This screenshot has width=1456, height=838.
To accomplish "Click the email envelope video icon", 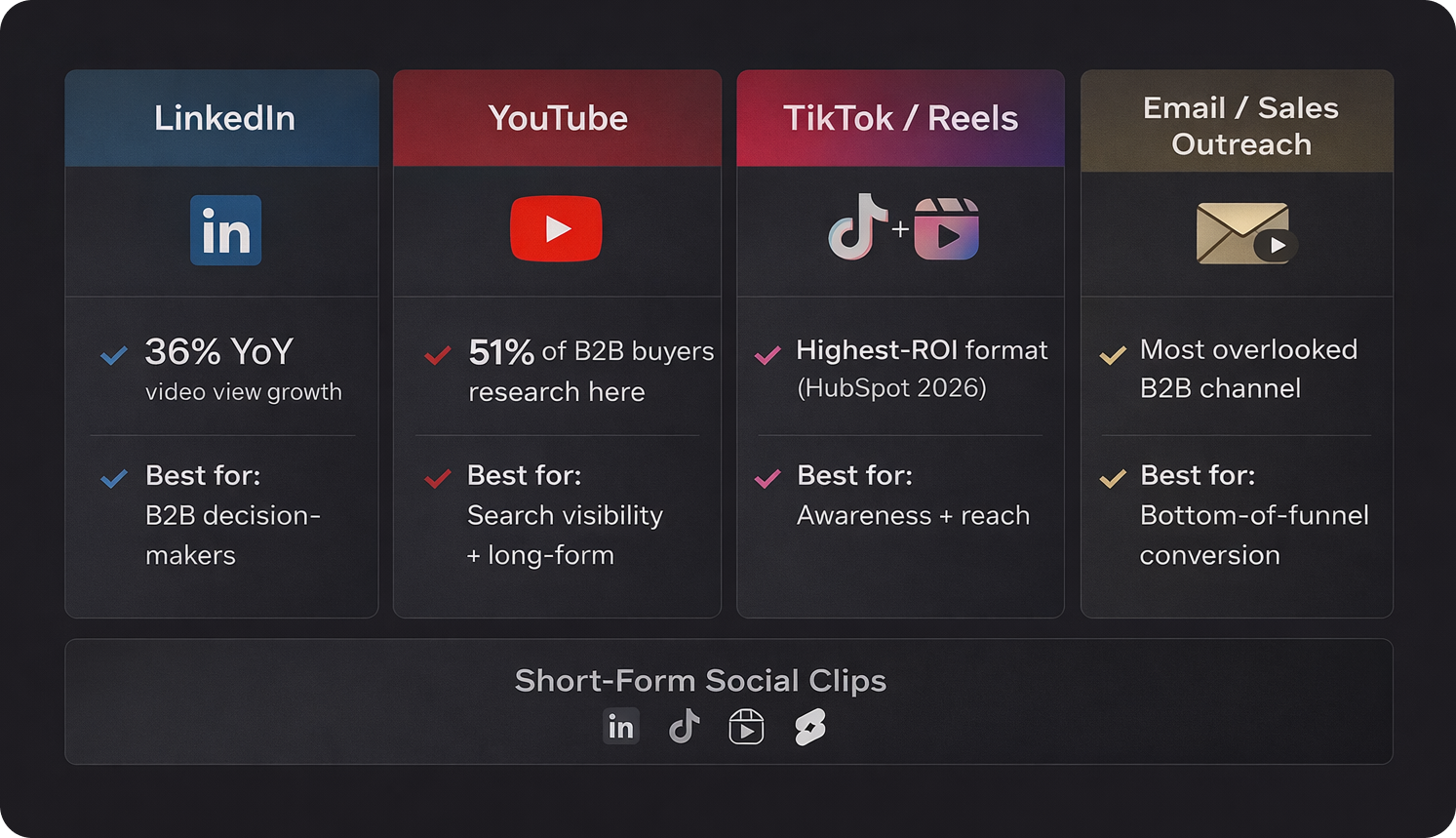I will (1246, 233).
